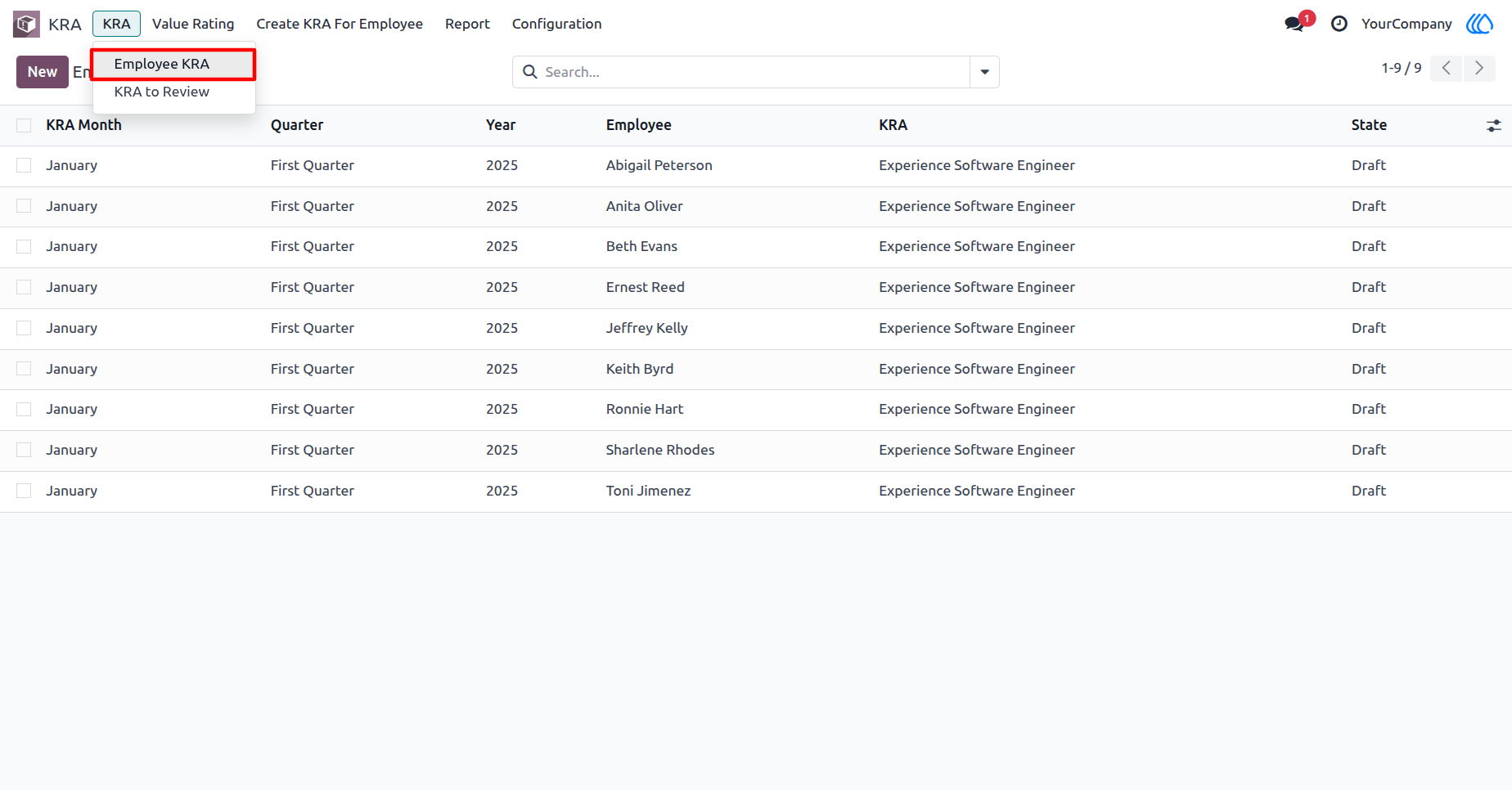The image size is (1512, 790).
Task: Sort by the Year column header
Action: pyautogui.click(x=501, y=125)
